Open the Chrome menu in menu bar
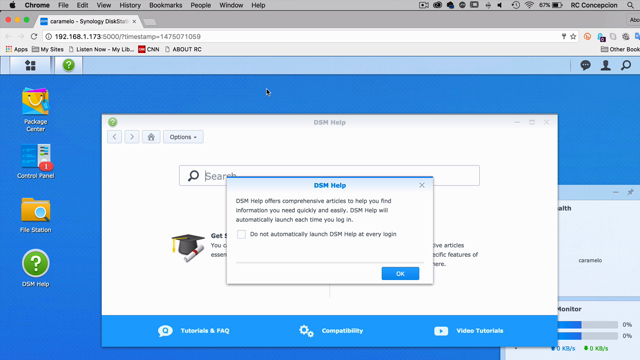Image resolution: width=640 pixels, height=360 pixels. click(37, 5)
